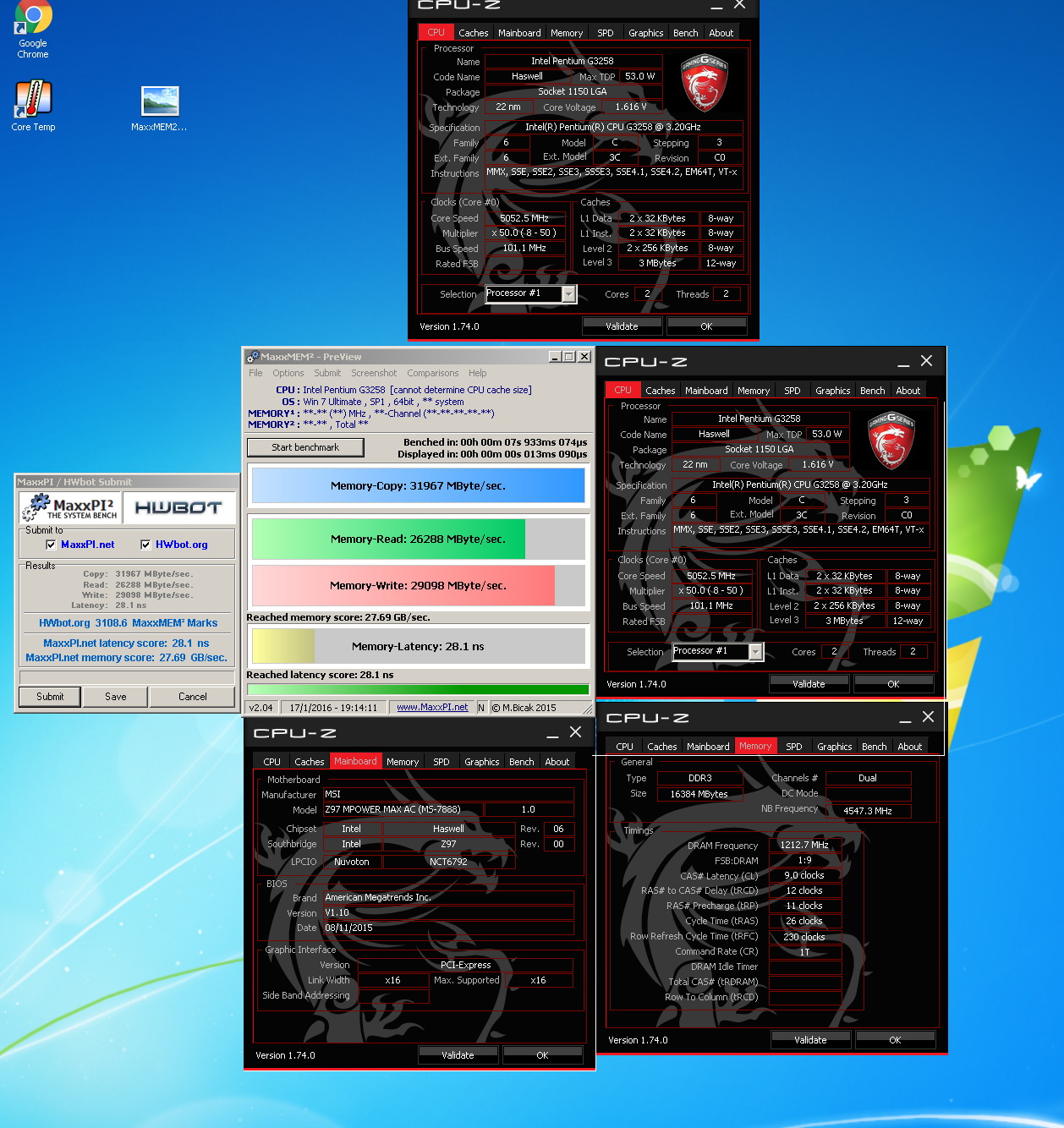
Task: Click Validate in topmost CPU-Z window
Action: [622, 326]
